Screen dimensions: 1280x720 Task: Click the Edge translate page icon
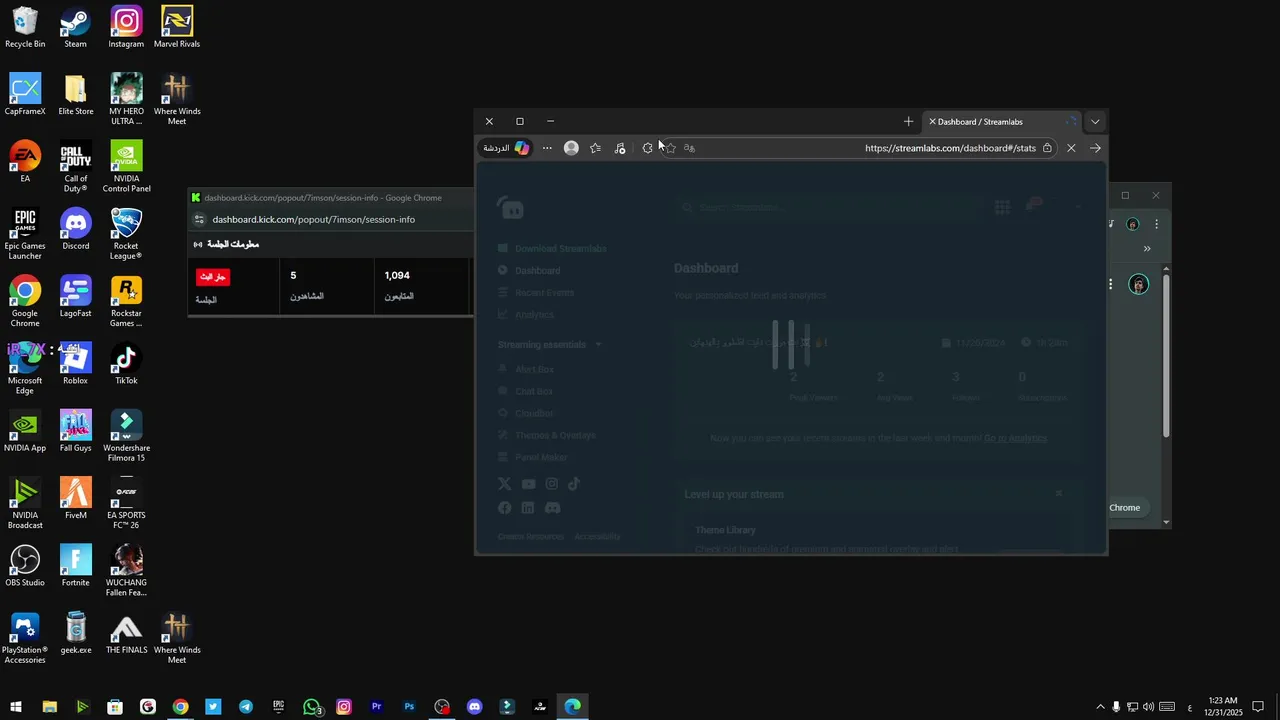click(689, 148)
